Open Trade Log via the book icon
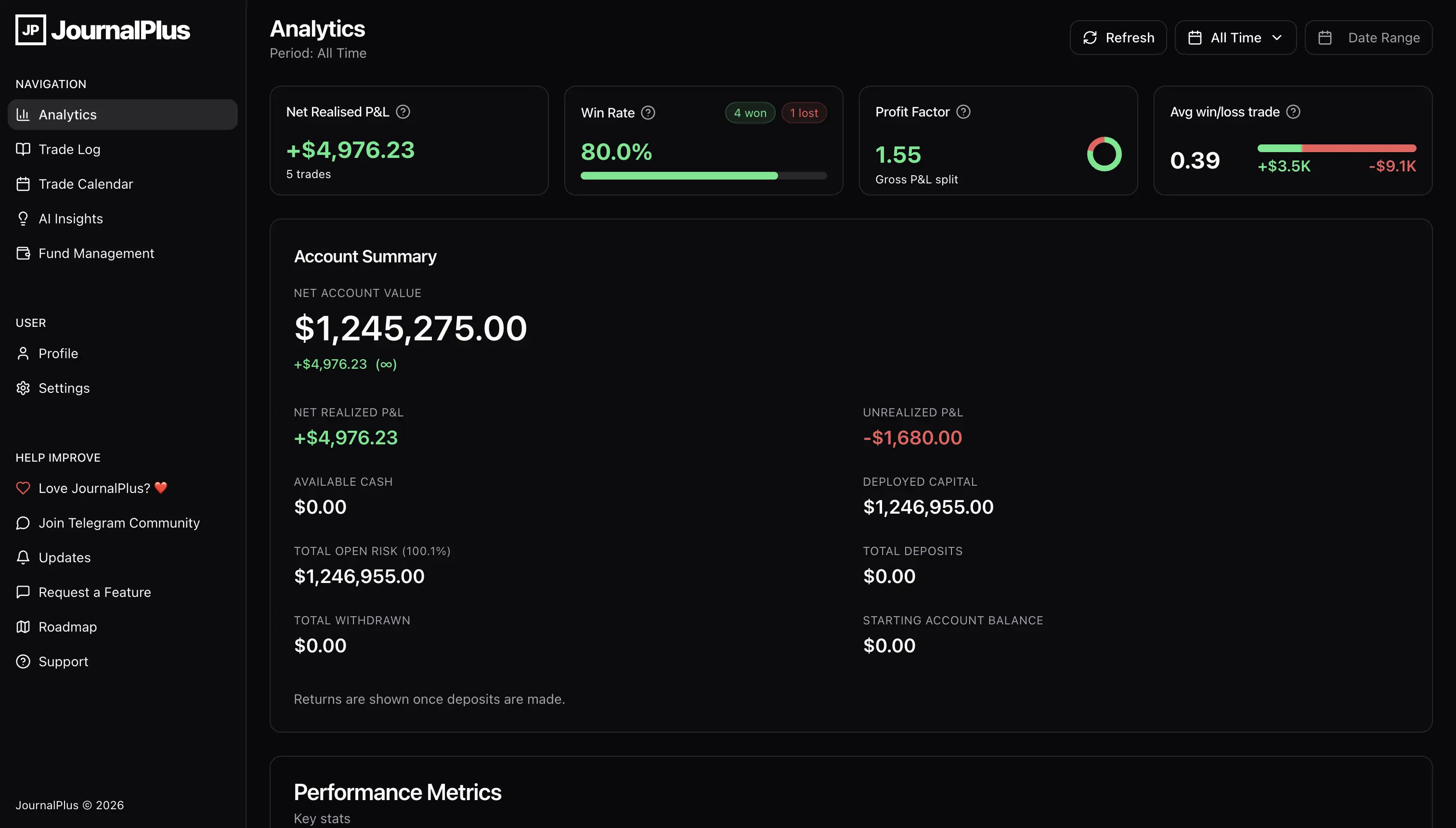Viewport: 1456px width, 828px height. [x=23, y=149]
